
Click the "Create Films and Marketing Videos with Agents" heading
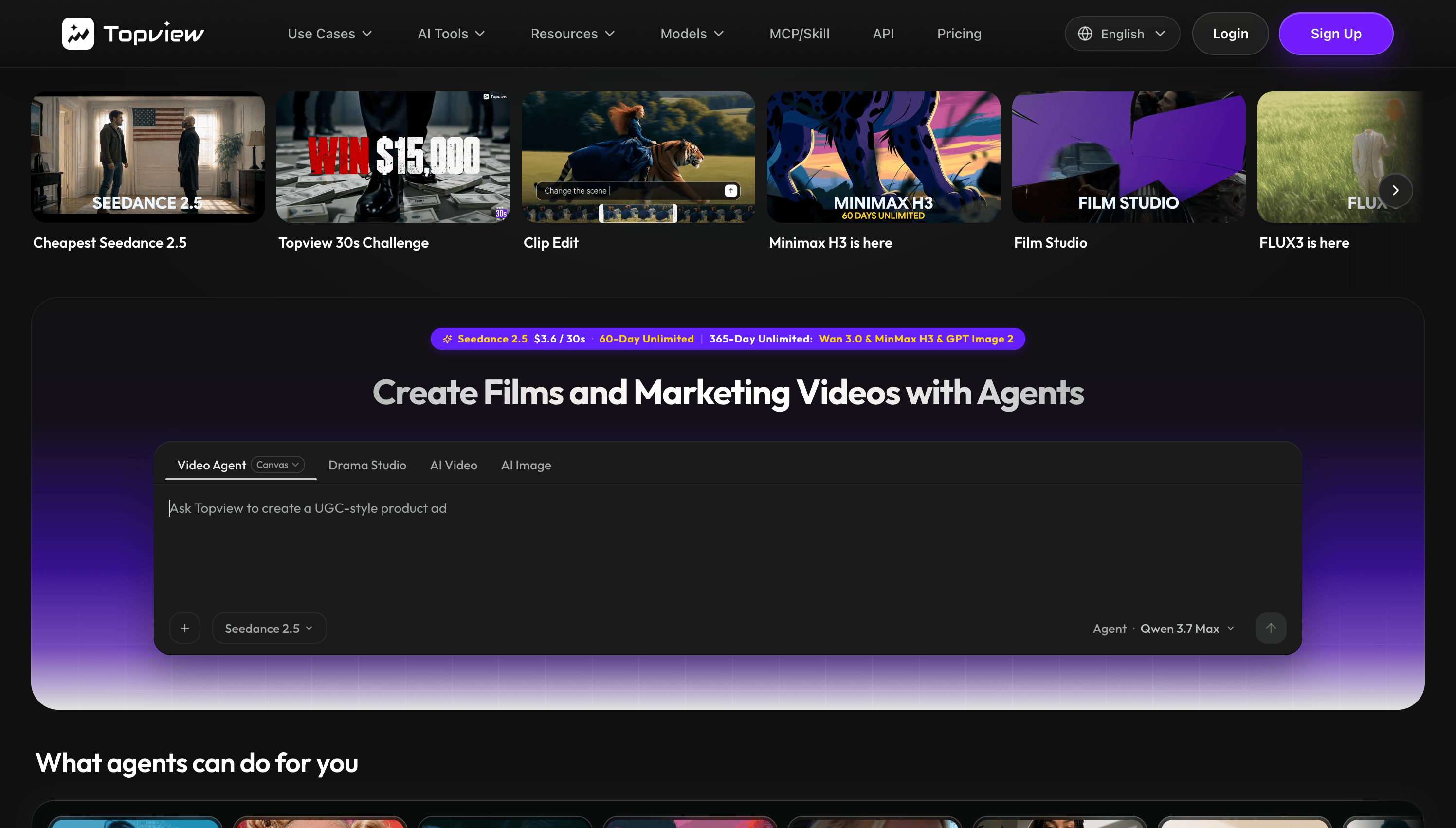[x=728, y=393]
